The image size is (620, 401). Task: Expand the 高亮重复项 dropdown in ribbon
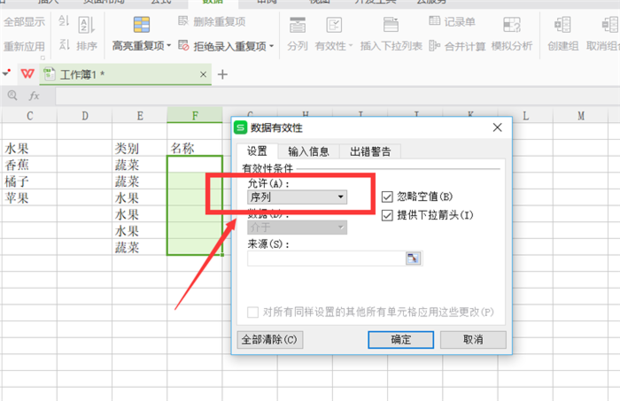170,46
